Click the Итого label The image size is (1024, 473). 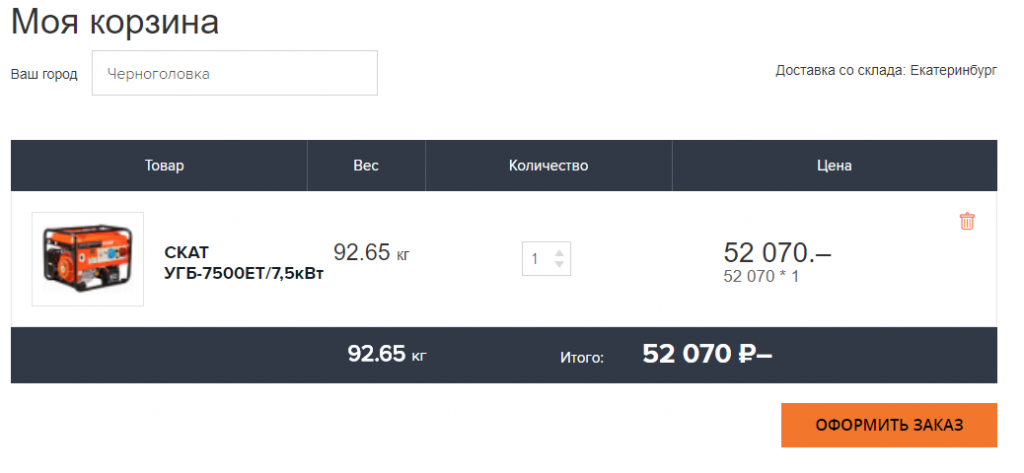[582, 357]
